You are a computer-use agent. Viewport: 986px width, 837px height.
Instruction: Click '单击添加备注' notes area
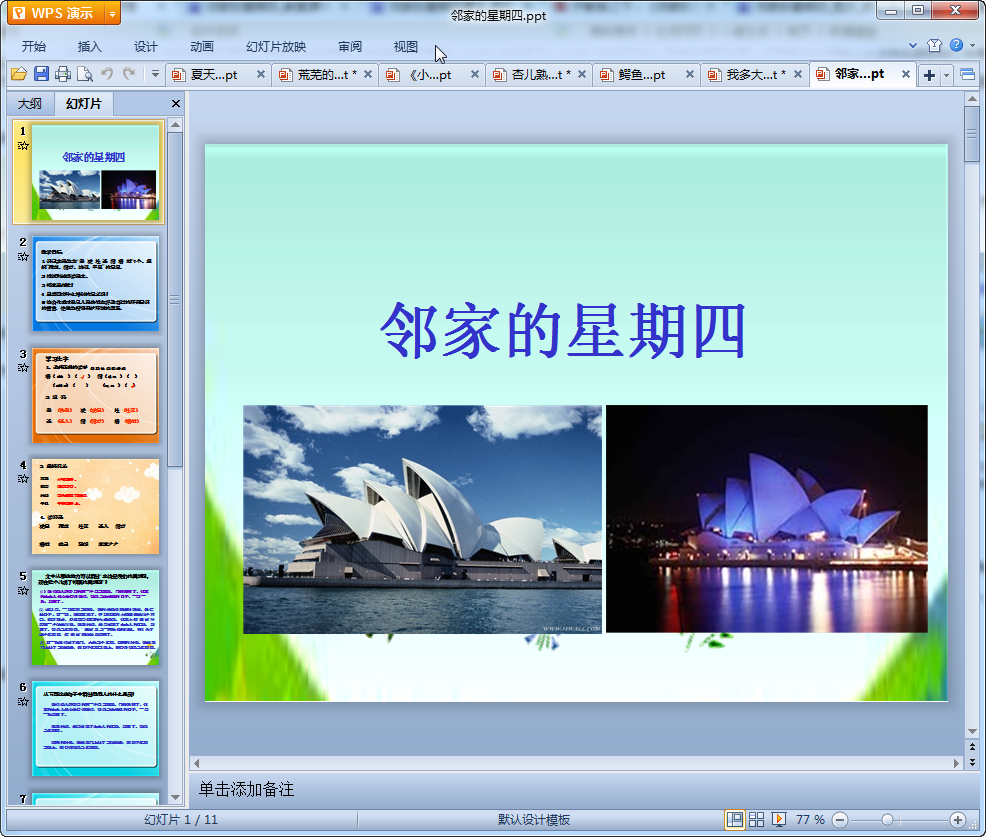[x=246, y=790]
